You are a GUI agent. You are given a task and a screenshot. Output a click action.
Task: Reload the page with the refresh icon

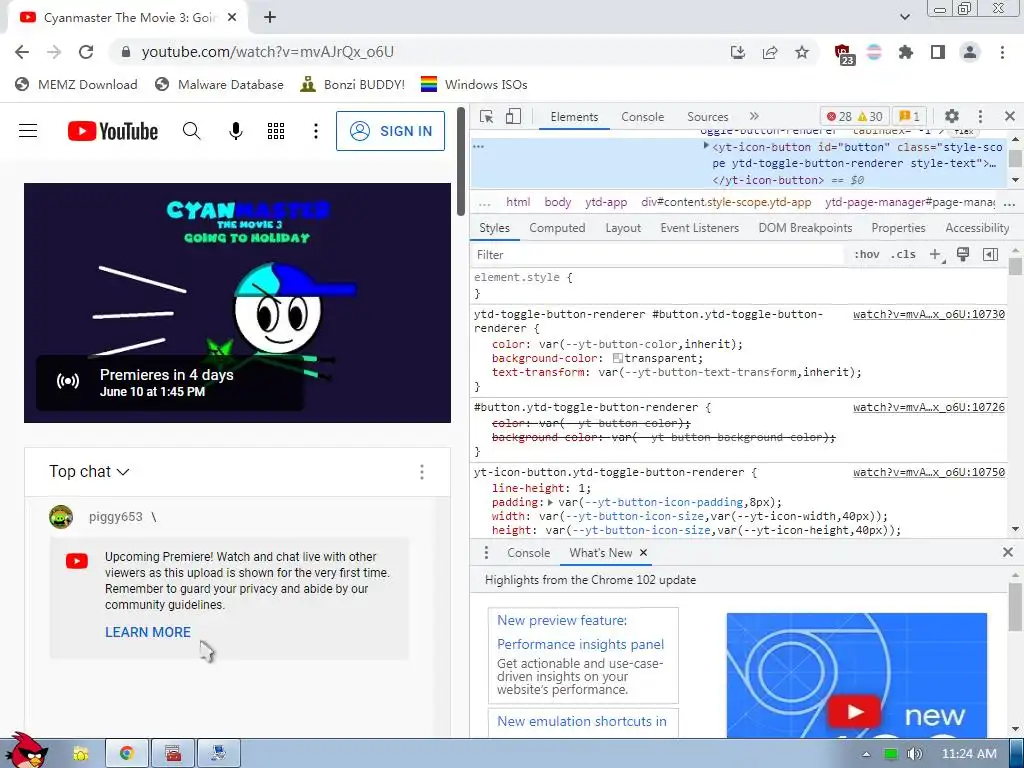point(86,52)
